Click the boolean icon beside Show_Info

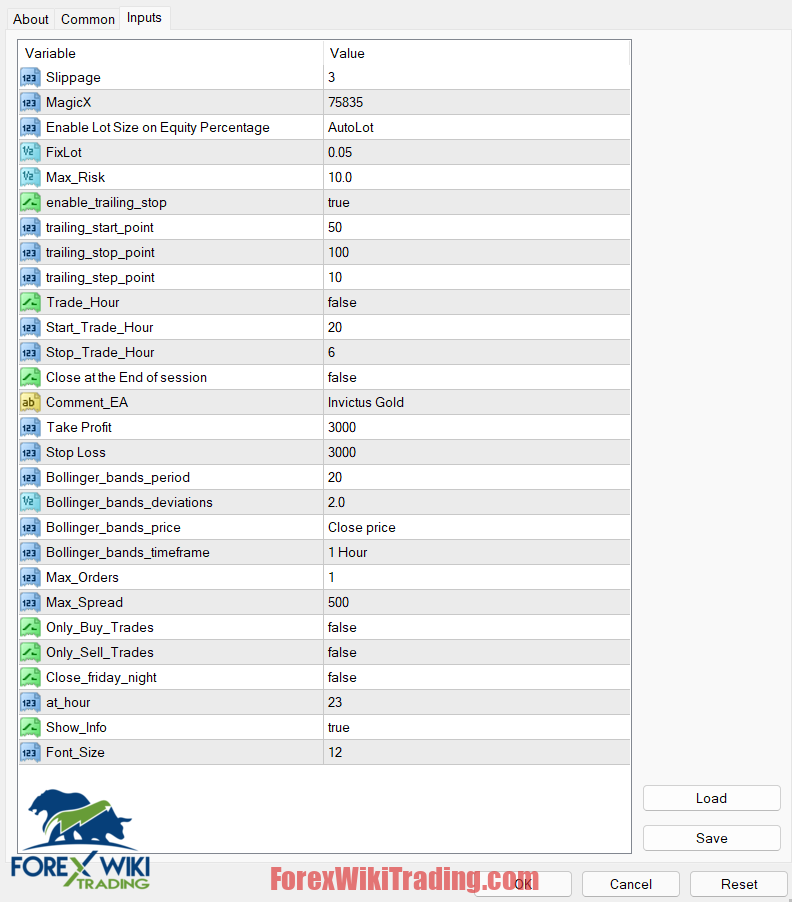coord(30,728)
